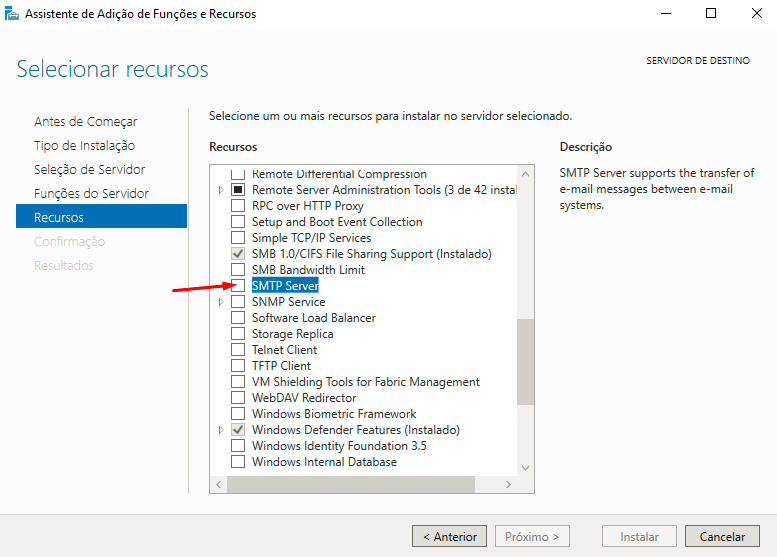This screenshot has height=557, width=777.
Task: Go to the Funções do Servidor step
Action: [91, 193]
